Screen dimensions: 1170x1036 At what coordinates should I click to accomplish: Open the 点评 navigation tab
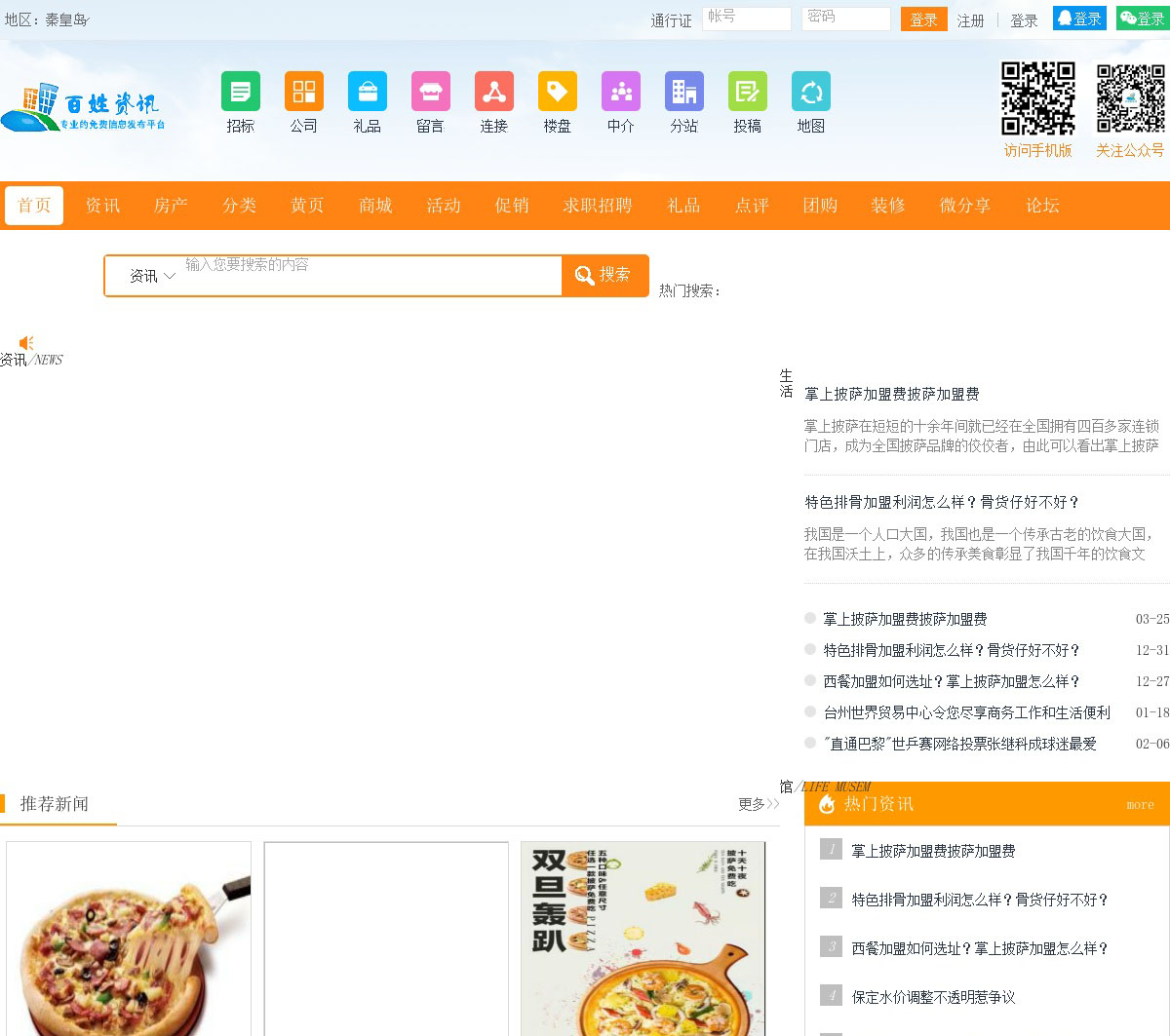click(x=752, y=206)
